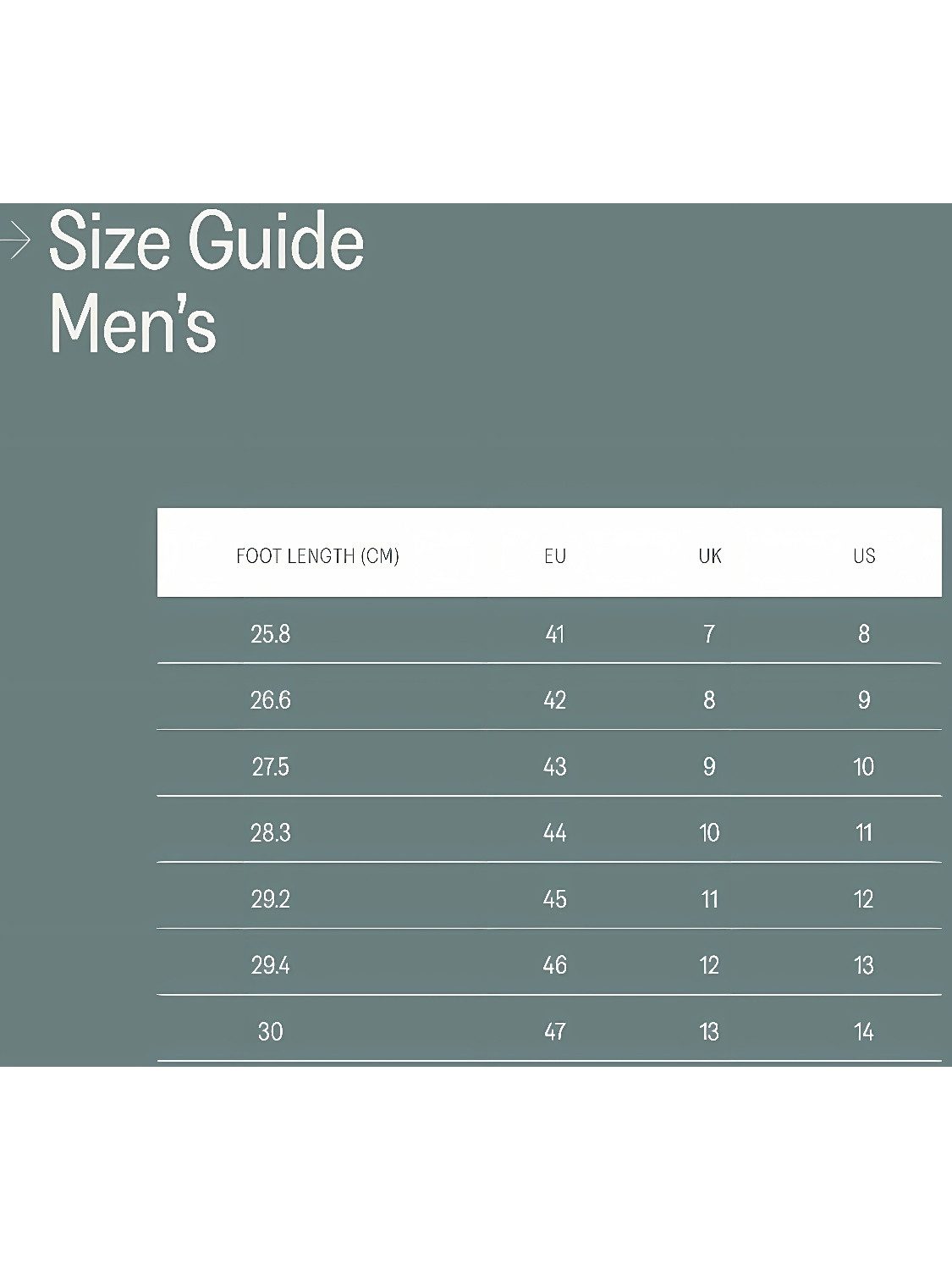Click foot length 29.4 value
This screenshot has height=1270, width=952.
271,965
